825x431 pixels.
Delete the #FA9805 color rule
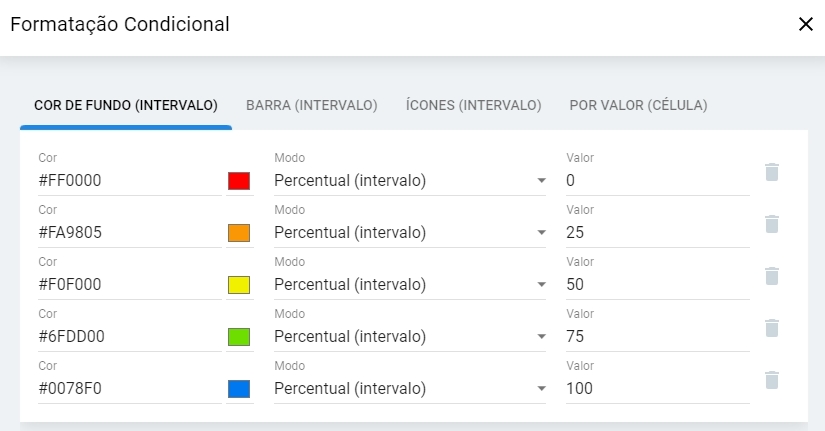771,224
